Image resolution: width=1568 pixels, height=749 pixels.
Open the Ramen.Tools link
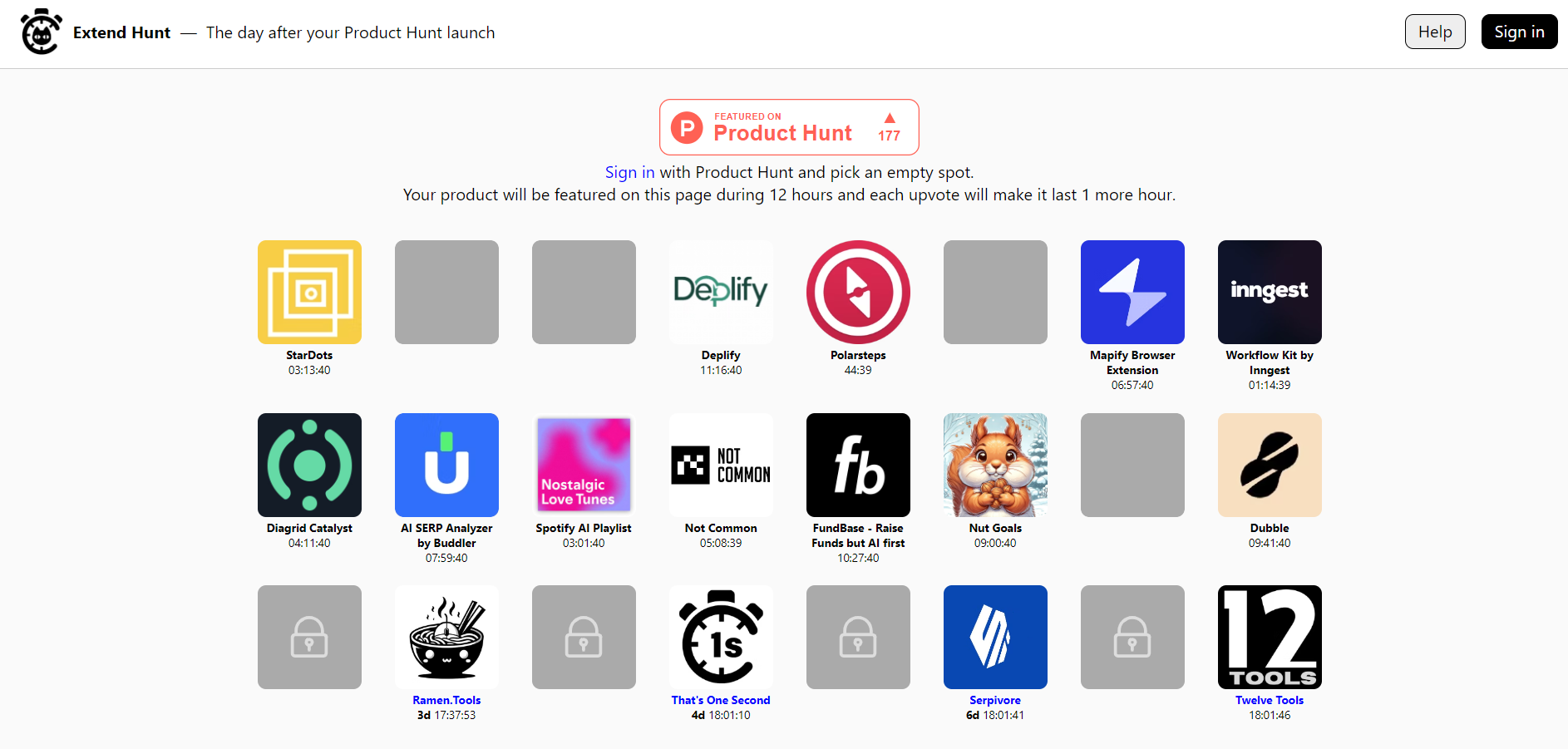click(446, 700)
